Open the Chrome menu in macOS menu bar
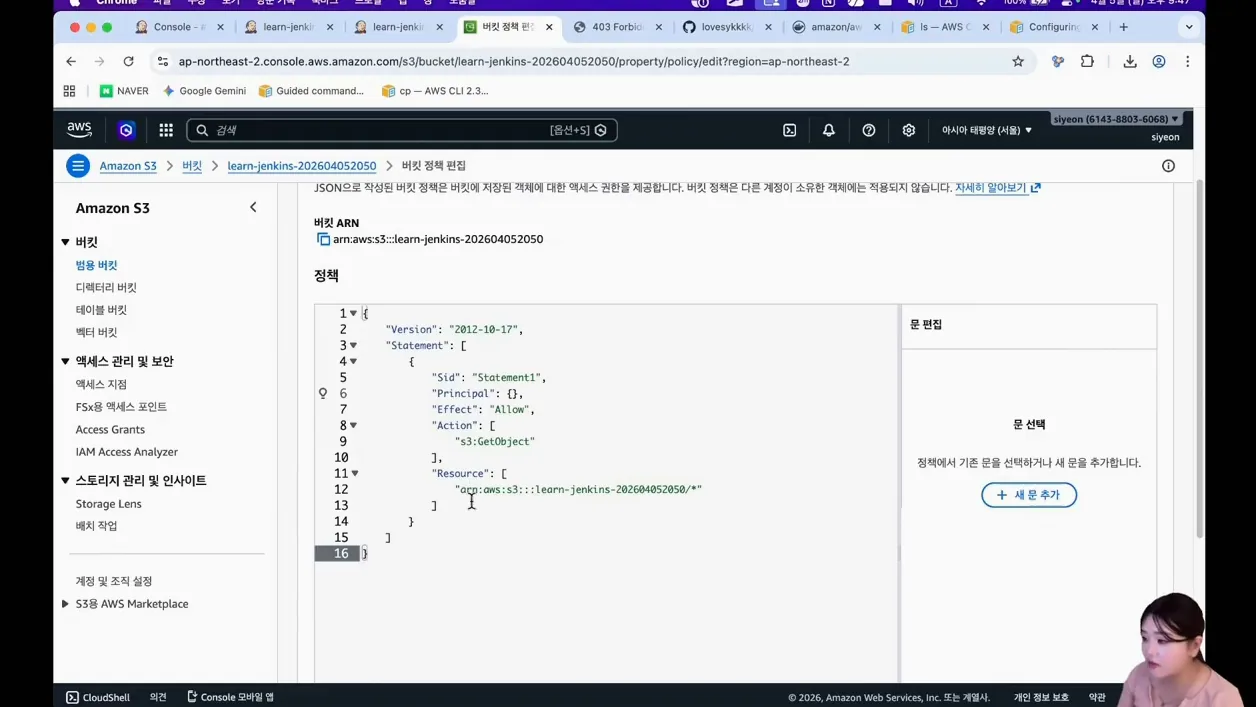The height and width of the screenshot is (707, 1256). [117, 3]
